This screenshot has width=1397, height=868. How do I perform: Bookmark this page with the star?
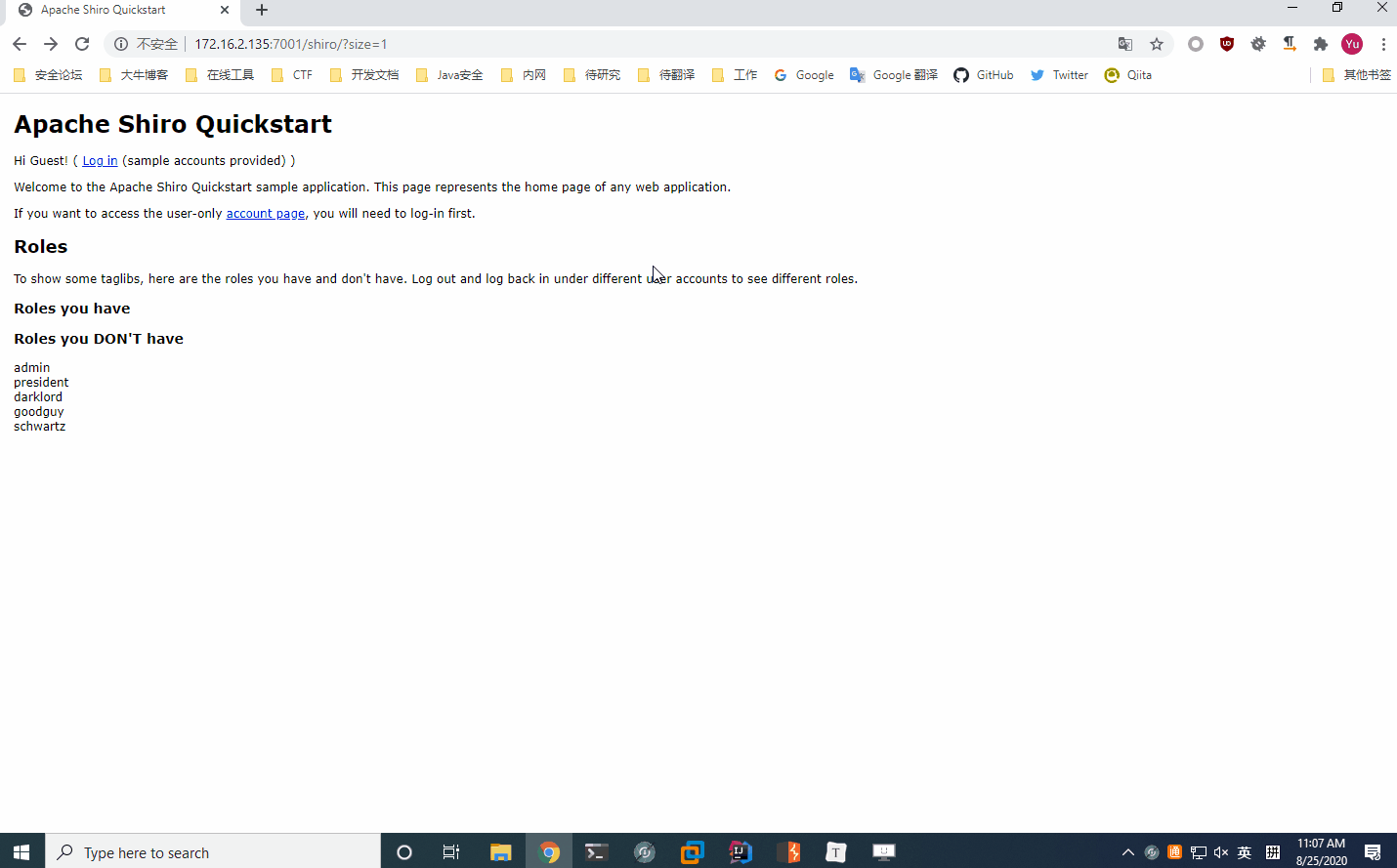1157,44
